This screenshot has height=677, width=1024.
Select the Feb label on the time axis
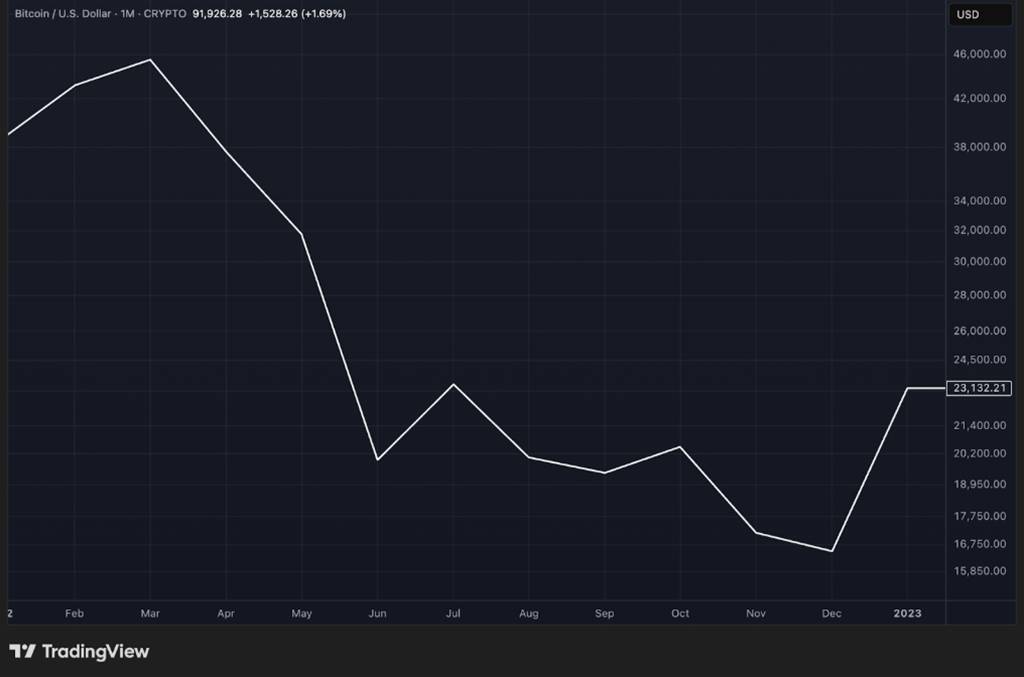[74, 613]
